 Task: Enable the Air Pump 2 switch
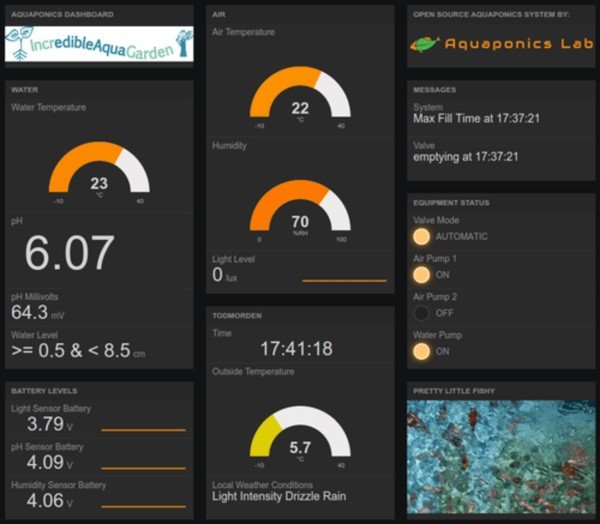(421, 313)
